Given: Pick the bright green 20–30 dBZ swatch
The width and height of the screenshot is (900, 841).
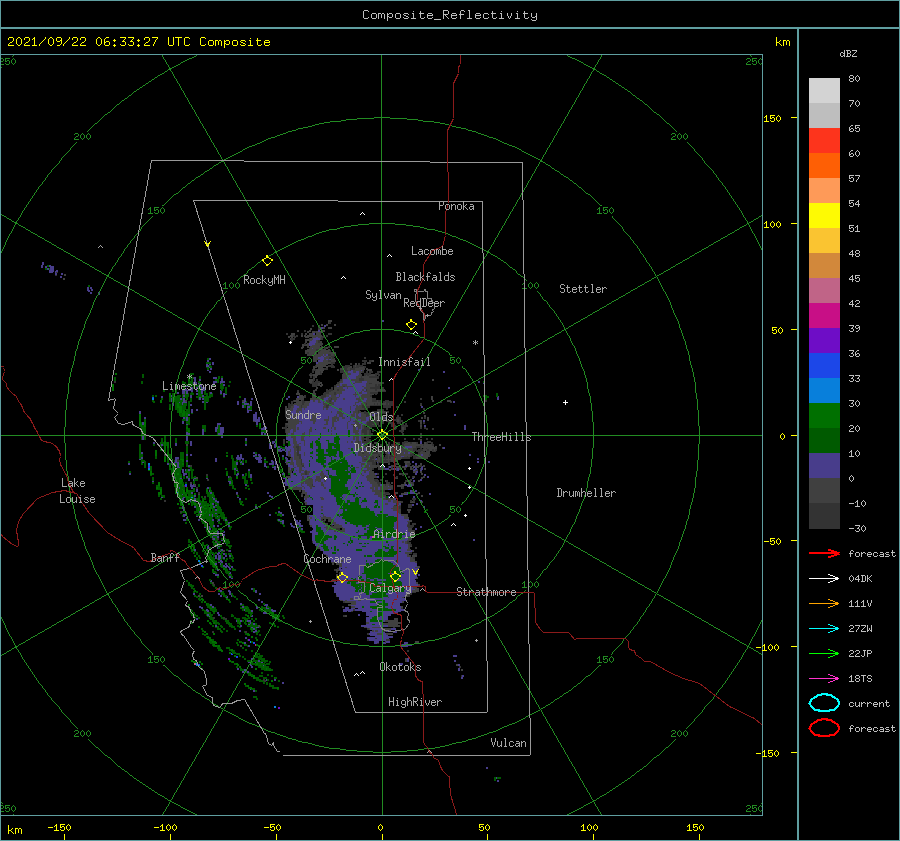Looking at the screenshot, I should tap(824, 416).
